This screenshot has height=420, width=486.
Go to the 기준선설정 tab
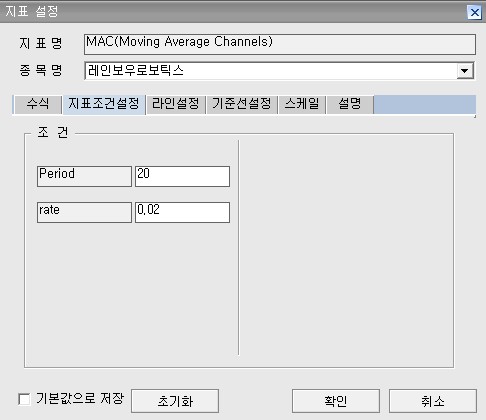[242, 104]
